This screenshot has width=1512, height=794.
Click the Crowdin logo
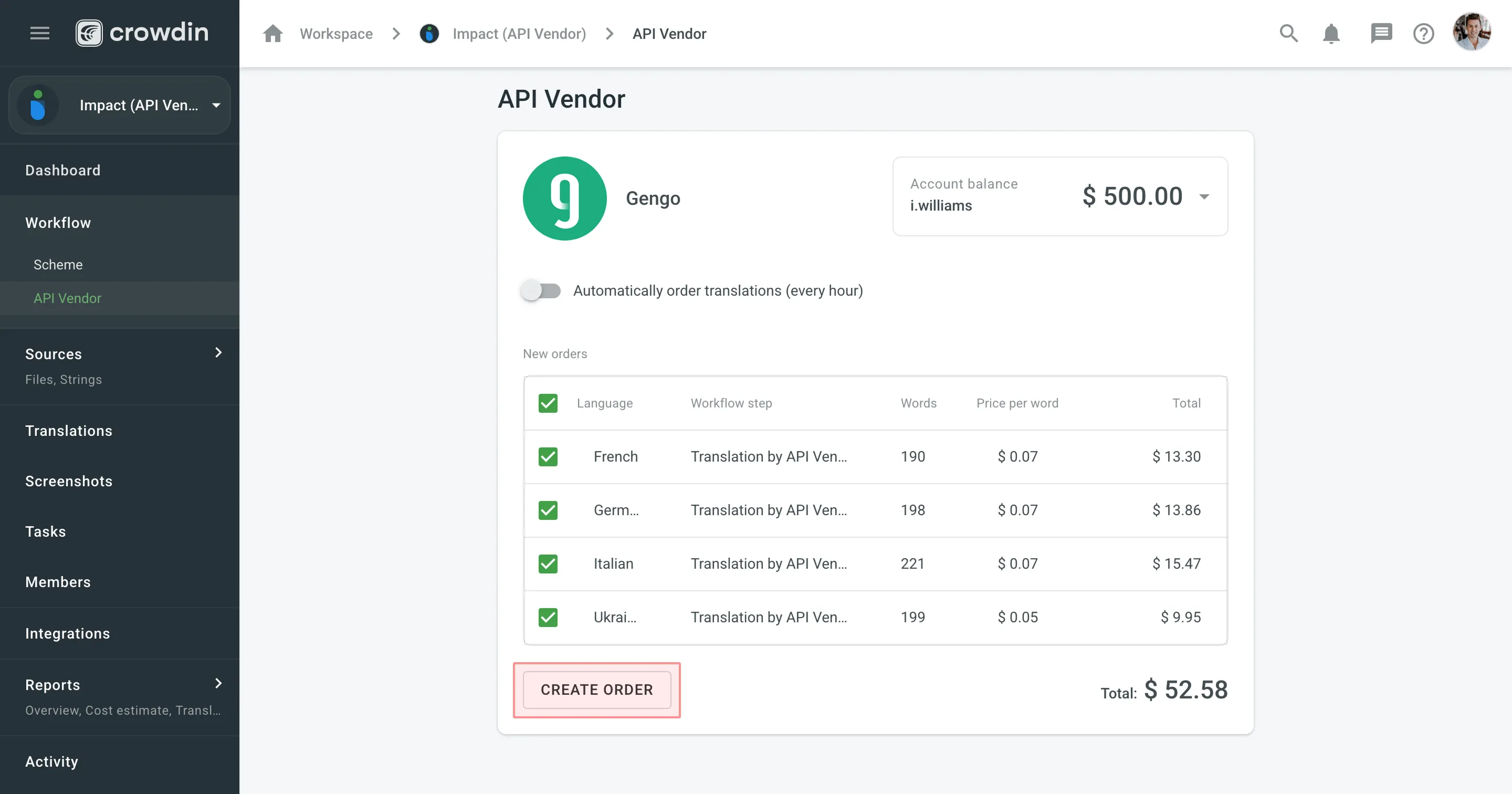(x=142, y=33)
